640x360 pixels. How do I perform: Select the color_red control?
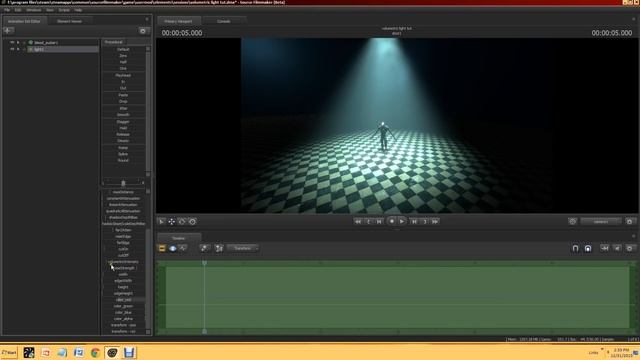123,300
